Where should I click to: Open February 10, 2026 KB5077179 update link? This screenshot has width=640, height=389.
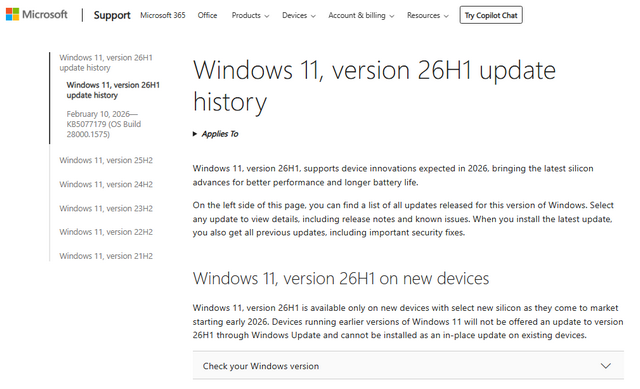tap(104, 124)
